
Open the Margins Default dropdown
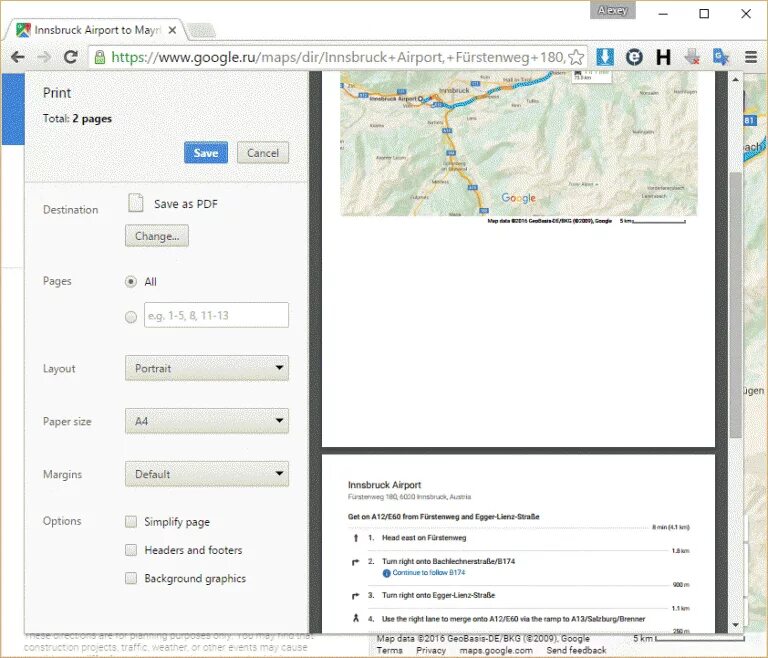coord(207,474)
